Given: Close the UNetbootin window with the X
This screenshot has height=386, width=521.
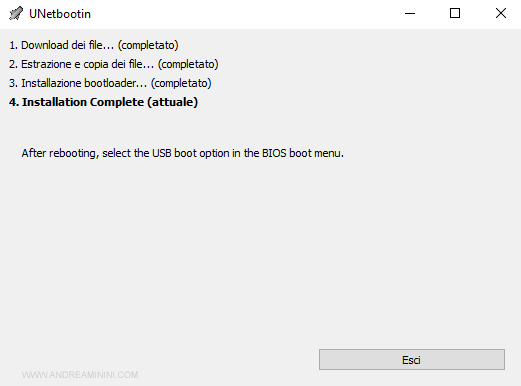Looking at the screenshot, I should 500,14.
